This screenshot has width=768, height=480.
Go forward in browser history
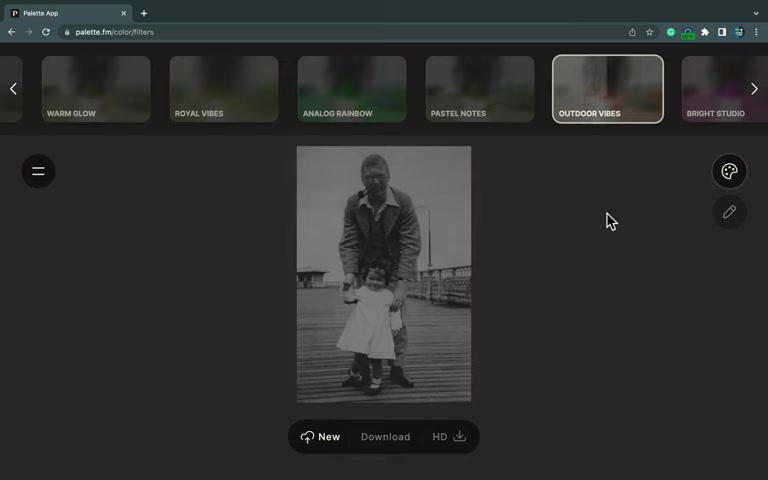28,32
